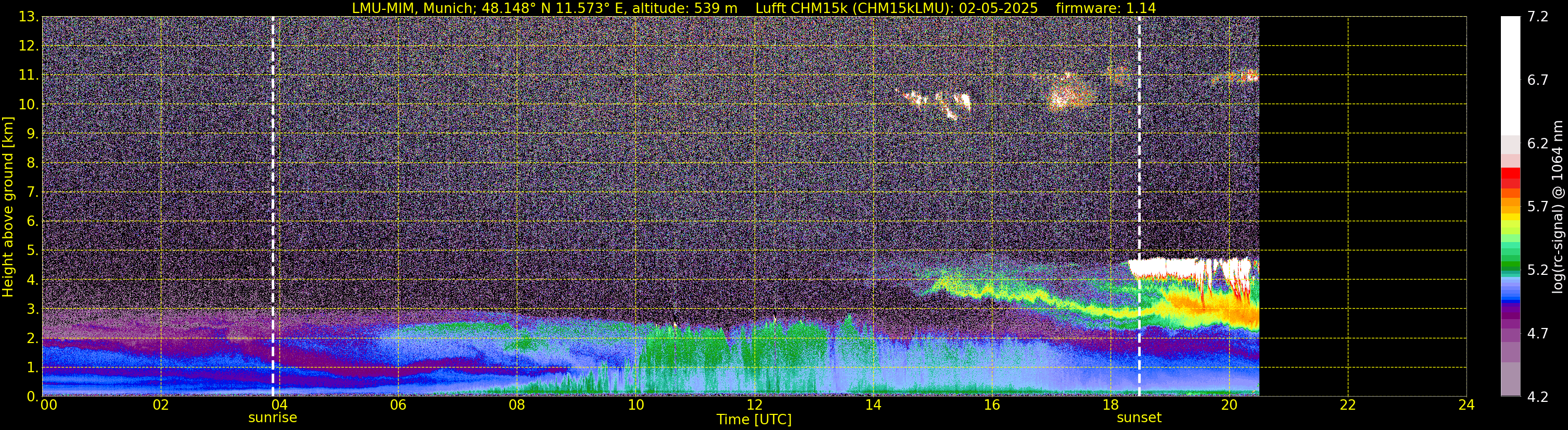
Task: Click colorbar tick label 7.2
Action: click(1538, 17)
